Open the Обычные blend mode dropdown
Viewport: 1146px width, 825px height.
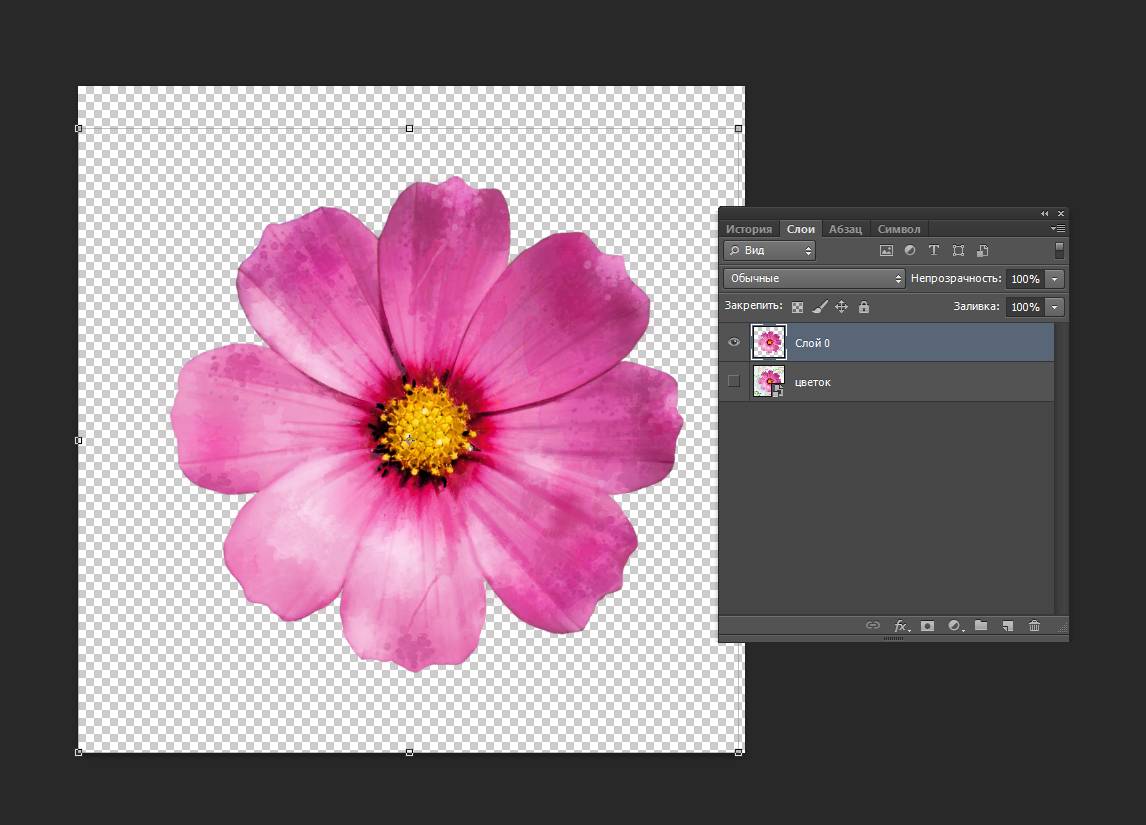coord(814,278)
